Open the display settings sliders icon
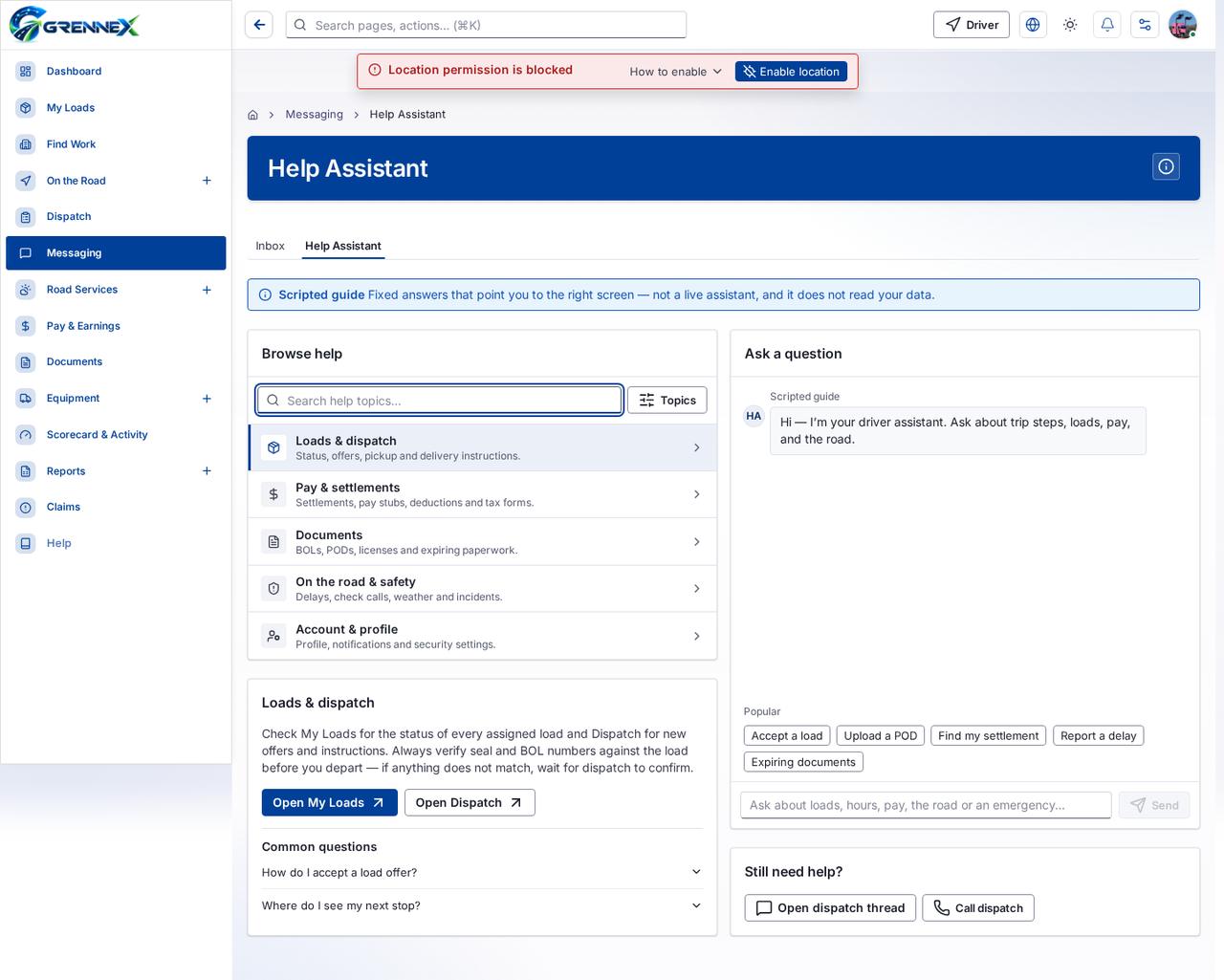 tap(1145, 25)
